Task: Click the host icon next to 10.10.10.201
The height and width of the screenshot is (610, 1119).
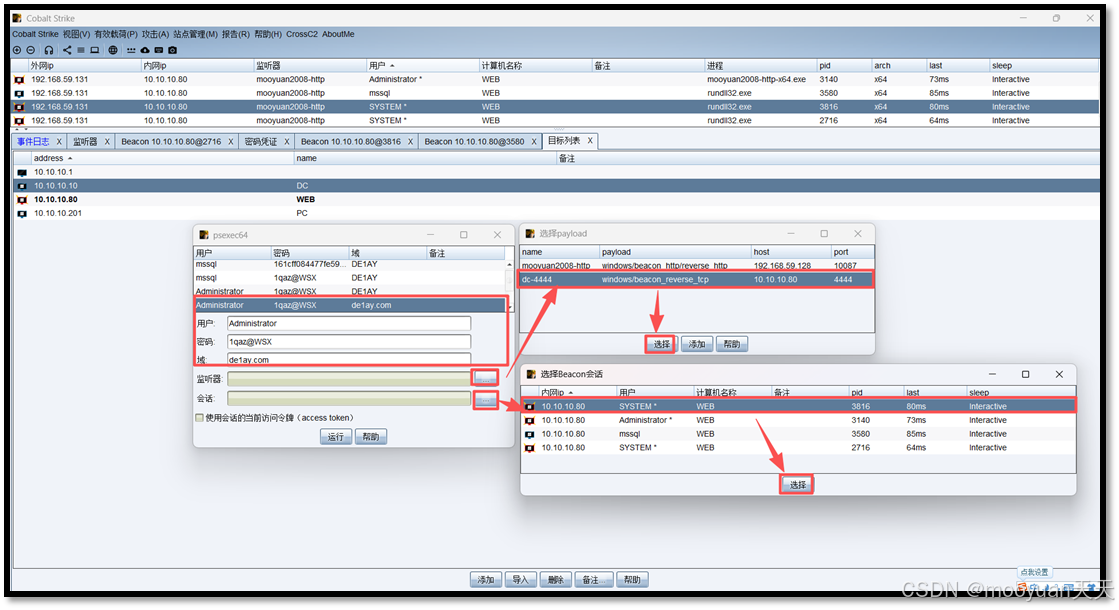Action: tap(22, 213)
